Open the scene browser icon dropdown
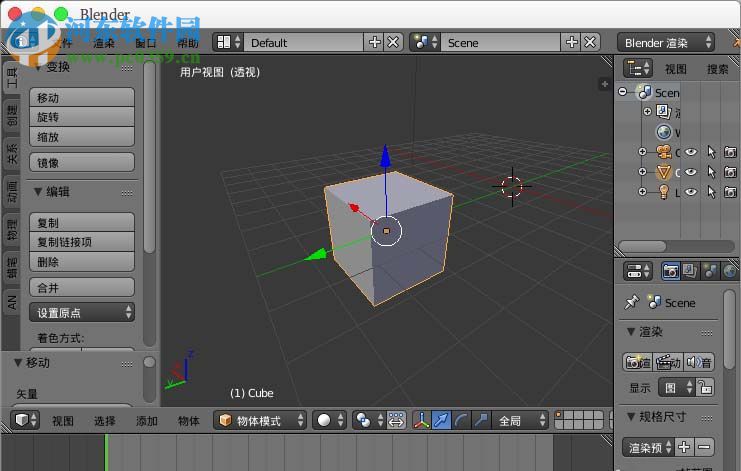Viewport: 741px width, 471px height. pos(426,43)
